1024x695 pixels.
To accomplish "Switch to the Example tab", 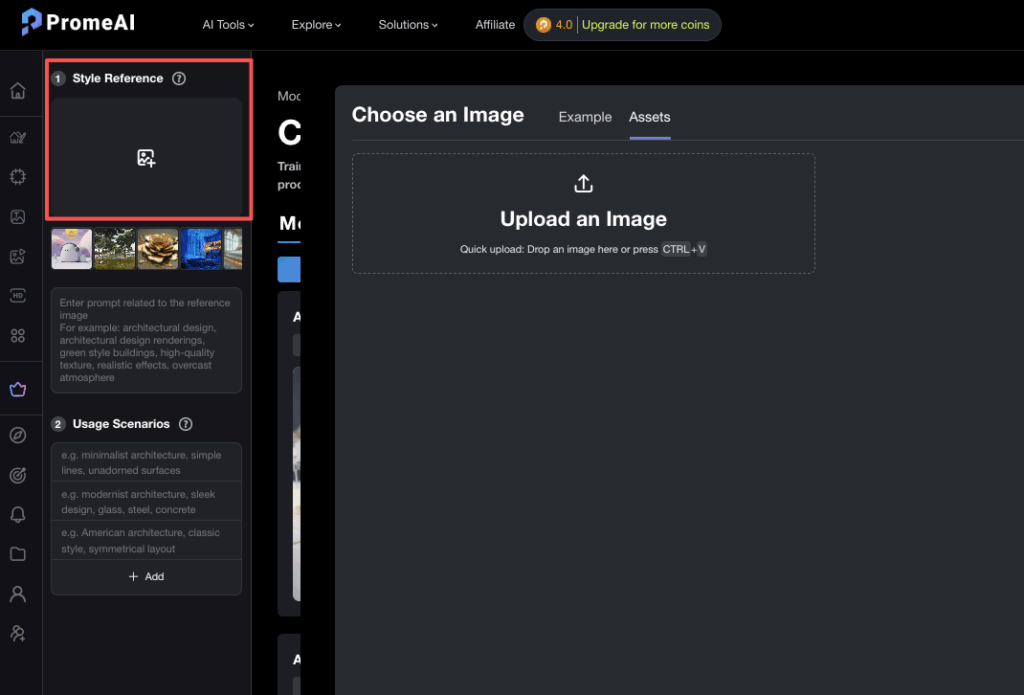I will click(x=585, y=117).
